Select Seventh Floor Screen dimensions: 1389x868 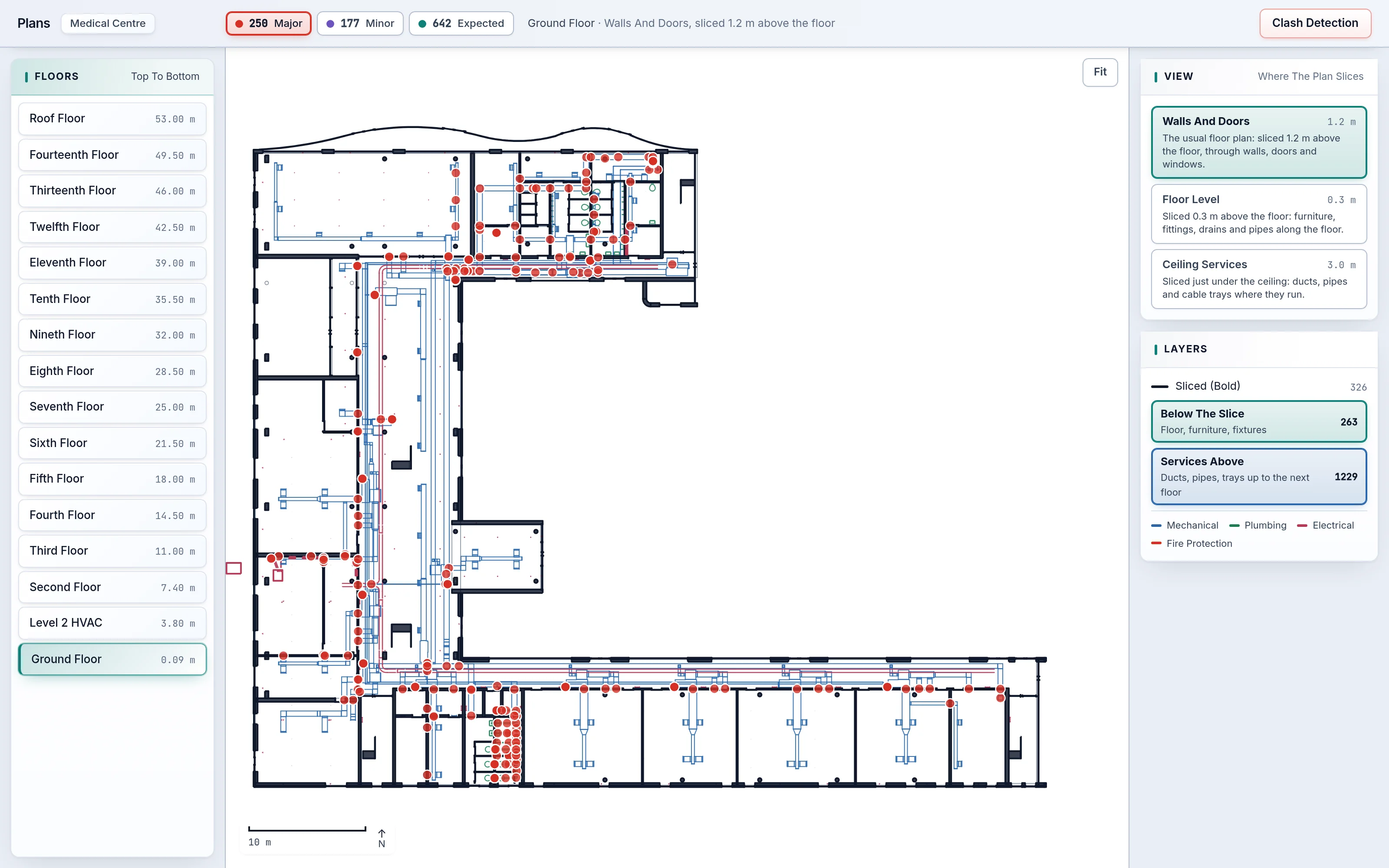[x=112, y=407]
